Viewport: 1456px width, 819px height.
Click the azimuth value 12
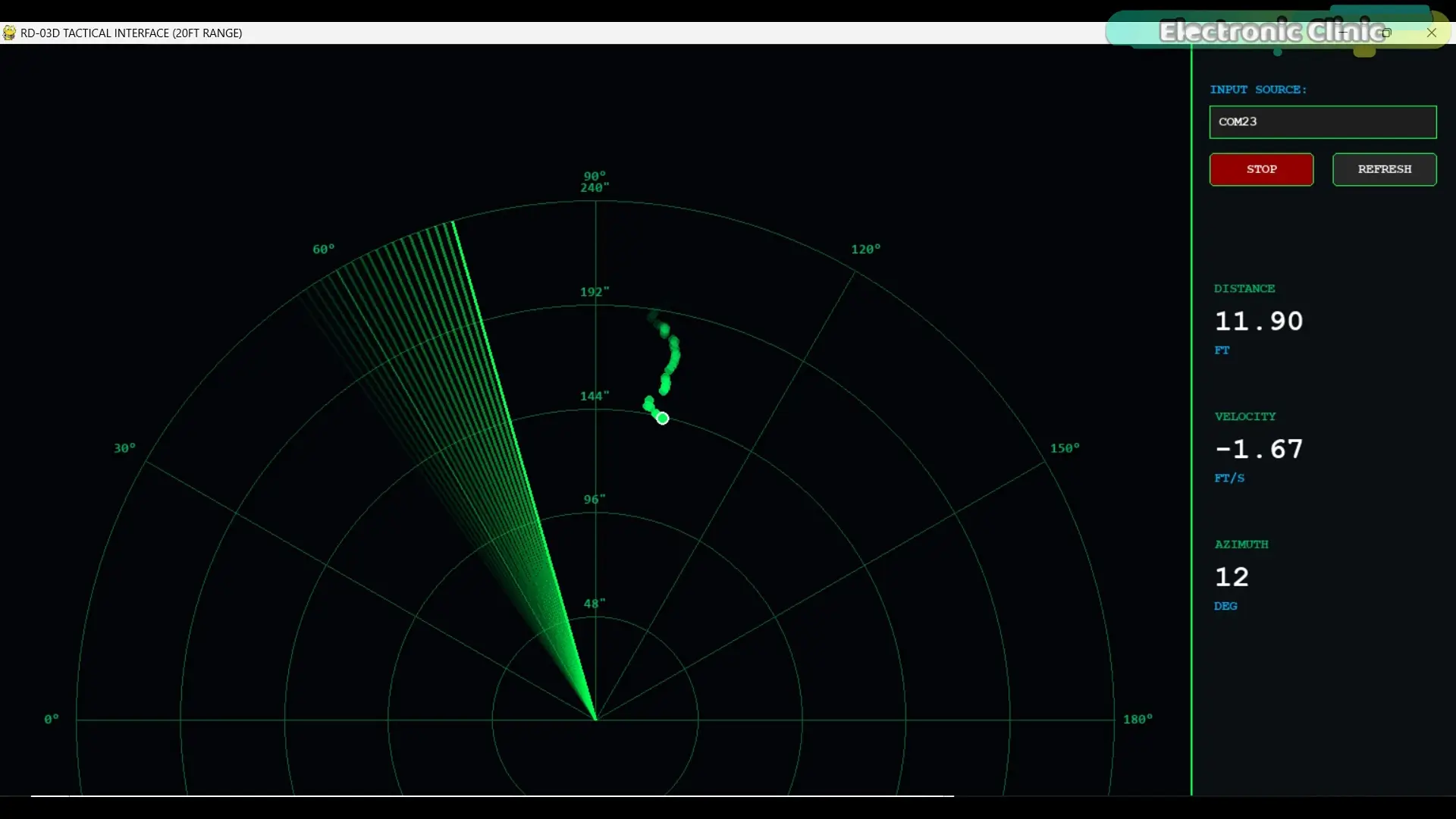1232,577
